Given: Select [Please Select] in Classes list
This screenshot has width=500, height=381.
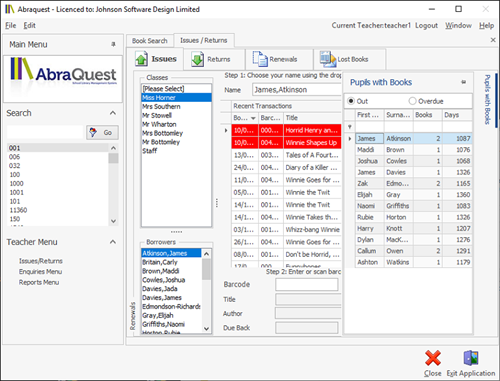Looking at the screenshot, I should tap(176, 89).
